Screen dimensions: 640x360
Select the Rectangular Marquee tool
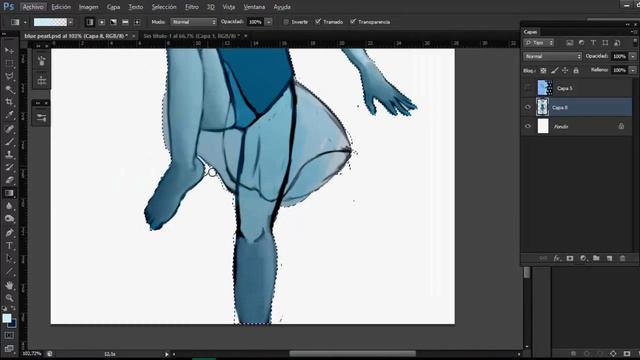pyautogui.click(x=9, y=63)
